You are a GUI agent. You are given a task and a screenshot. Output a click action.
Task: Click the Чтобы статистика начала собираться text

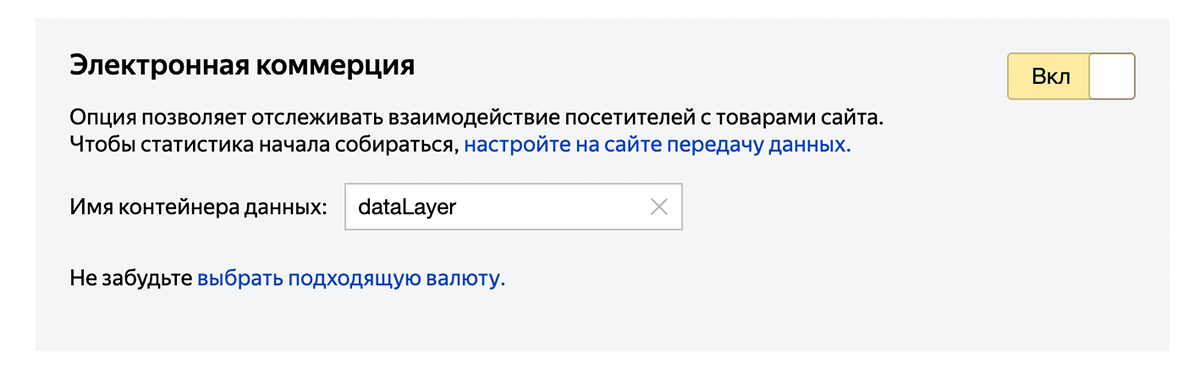[264, 144]
